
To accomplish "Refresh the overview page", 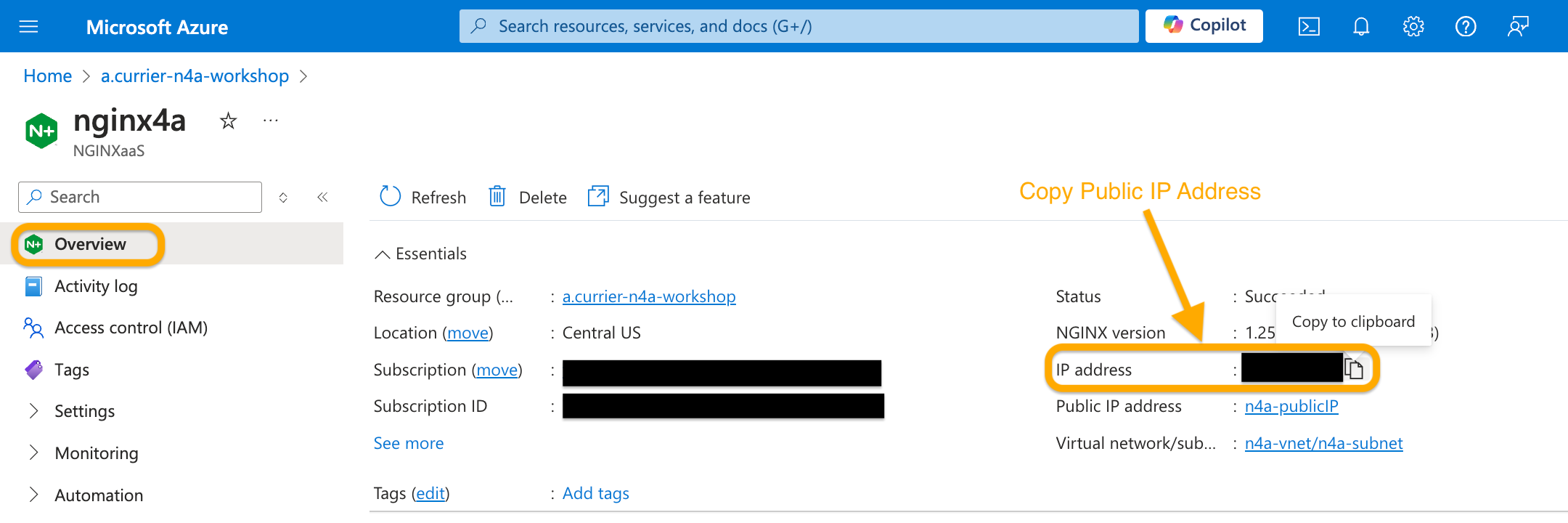I will [422, 197].
